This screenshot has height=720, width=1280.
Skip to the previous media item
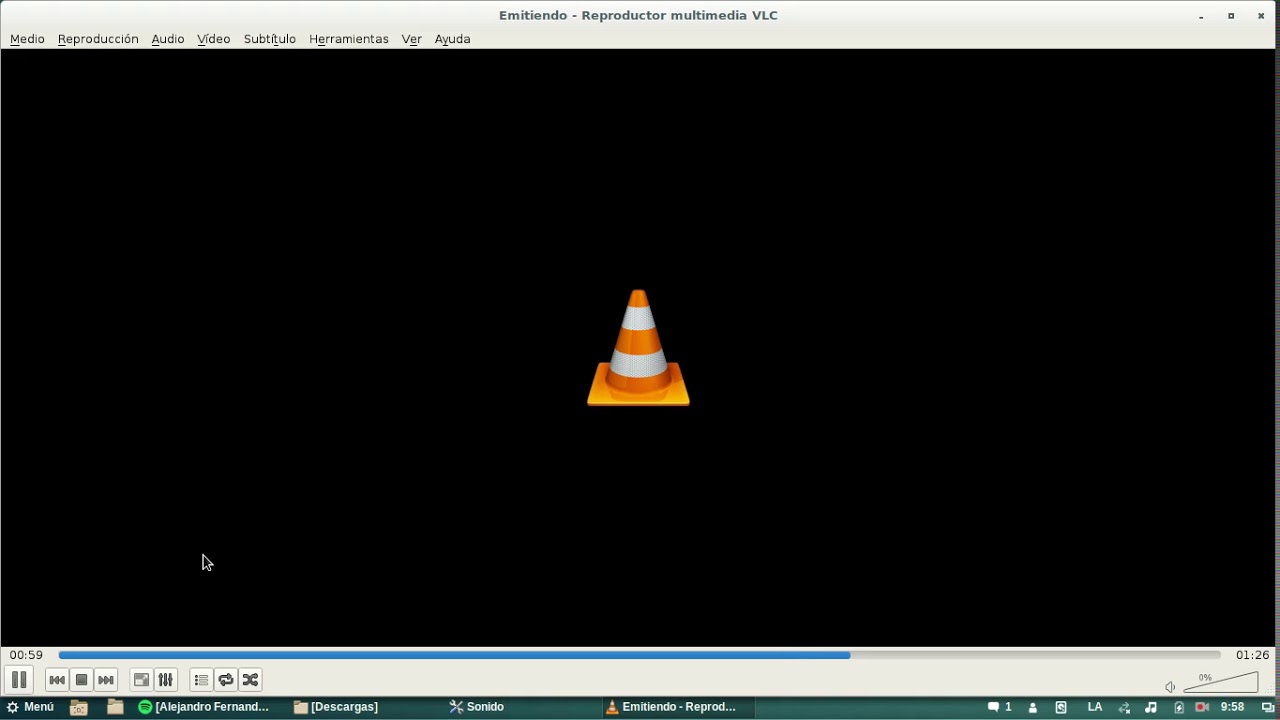57,680
